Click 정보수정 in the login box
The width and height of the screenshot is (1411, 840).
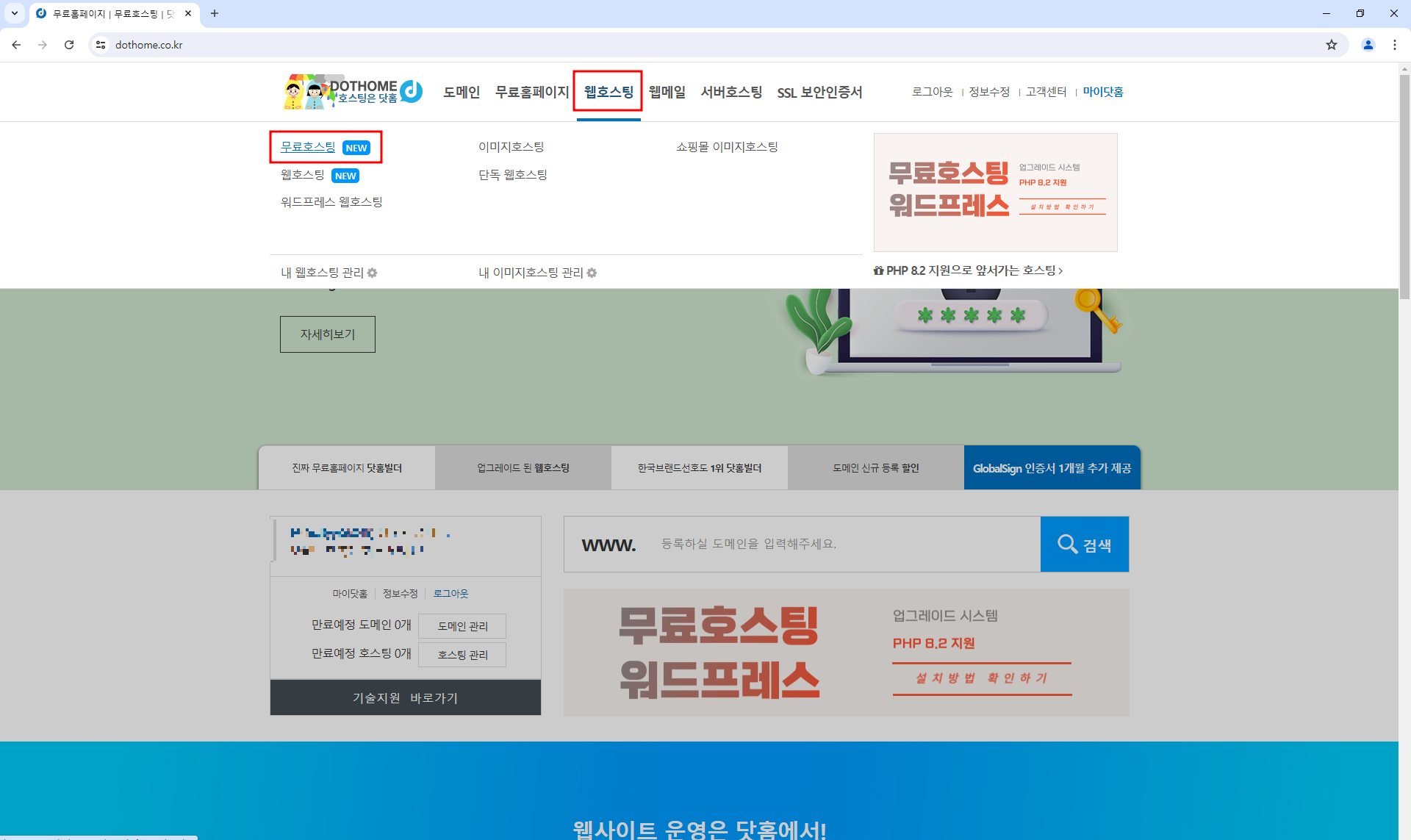(401, 594)
